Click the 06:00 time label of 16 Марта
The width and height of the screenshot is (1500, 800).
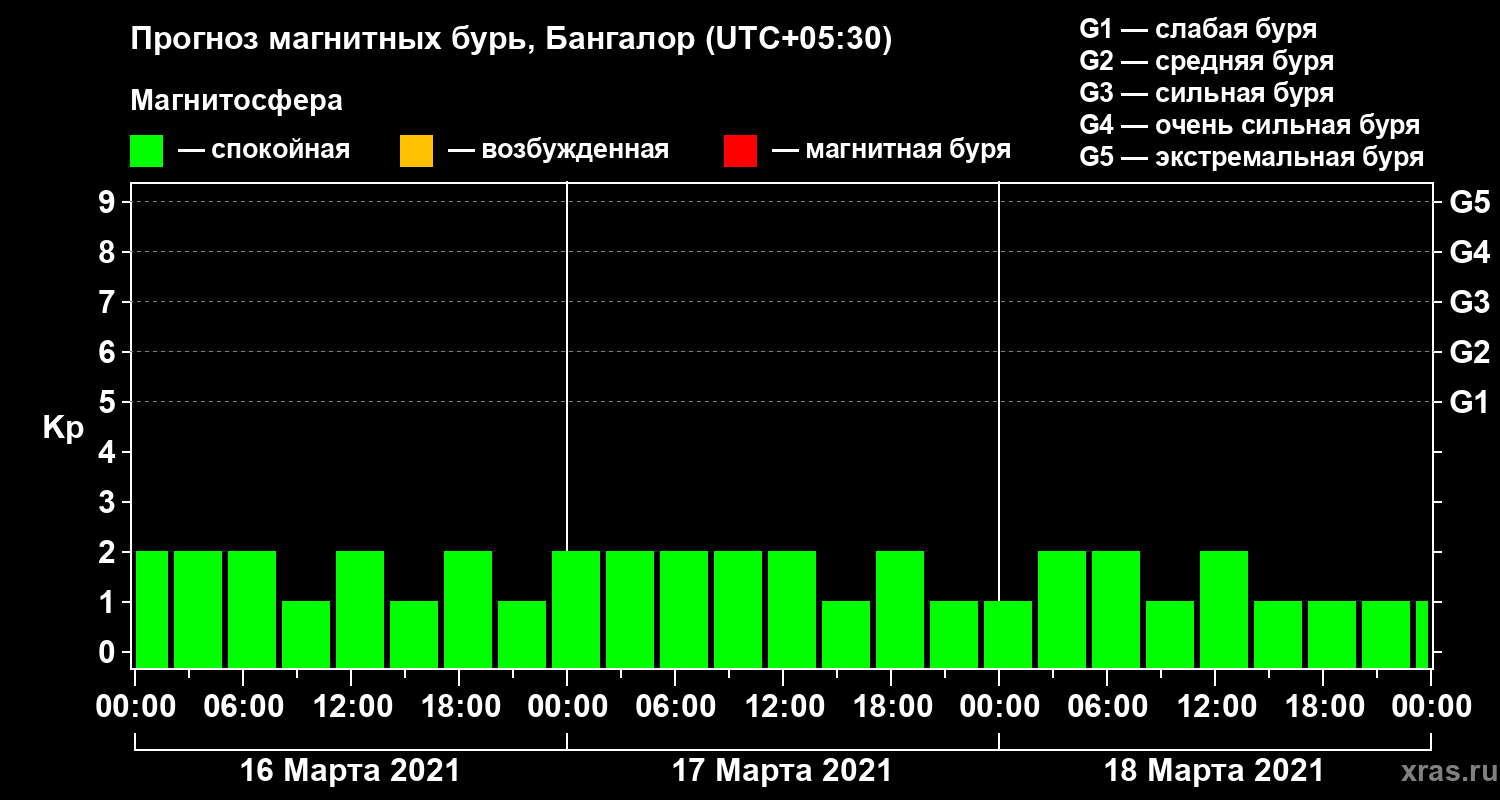[243, 707]
